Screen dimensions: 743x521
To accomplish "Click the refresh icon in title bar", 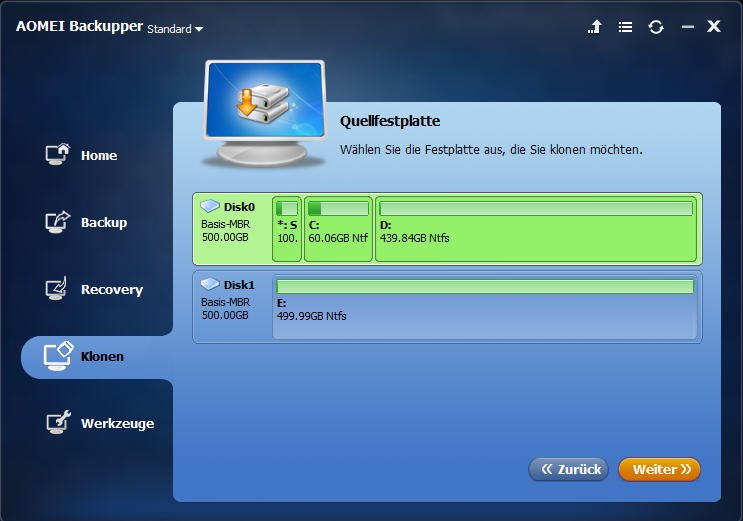I will (x=656, y=27).
